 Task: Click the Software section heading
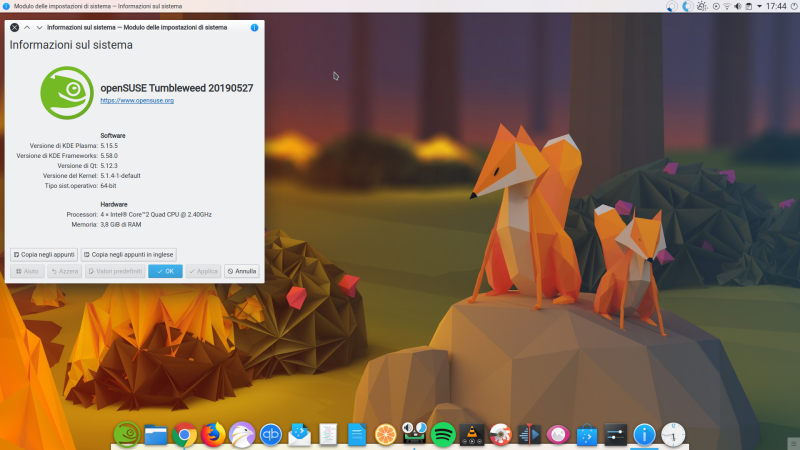(113, 136)
